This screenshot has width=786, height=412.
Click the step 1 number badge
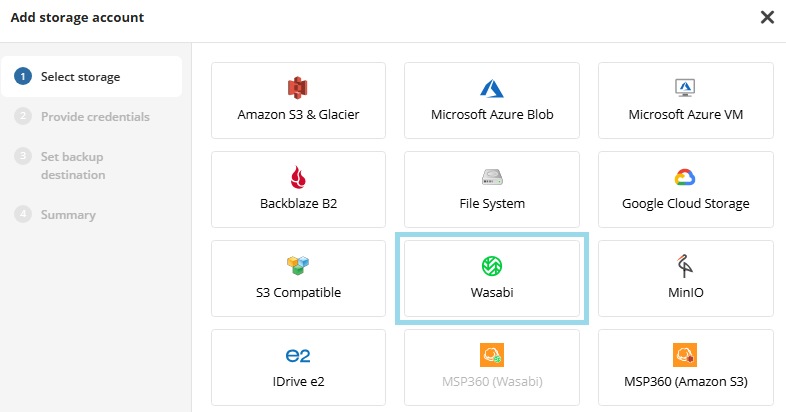tap(23, 76)
